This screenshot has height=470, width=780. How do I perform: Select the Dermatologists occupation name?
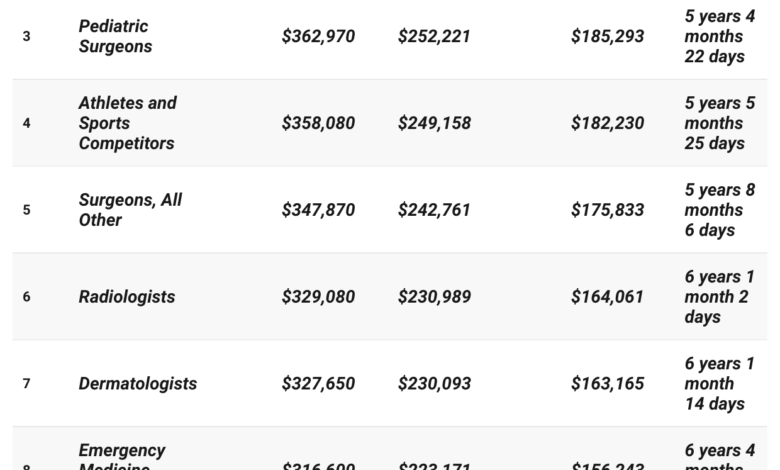[138, 384]
